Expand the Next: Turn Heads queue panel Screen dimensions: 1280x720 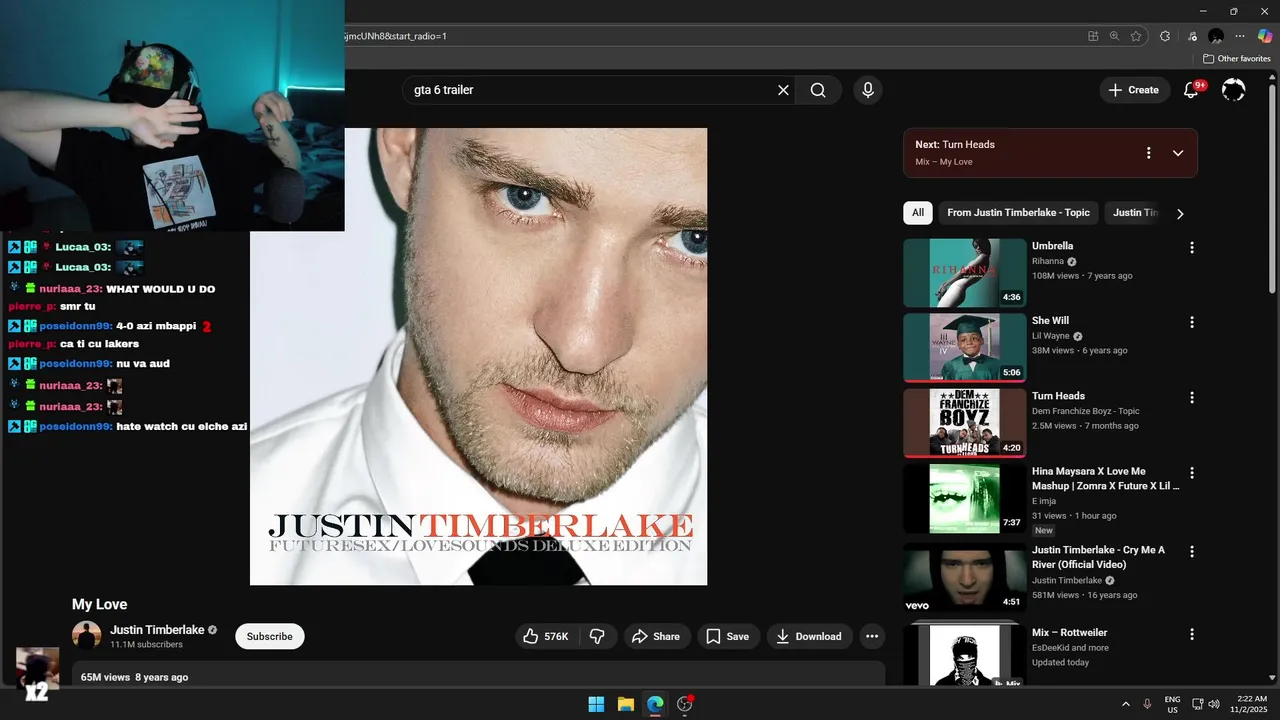(x=1178, y=153)
